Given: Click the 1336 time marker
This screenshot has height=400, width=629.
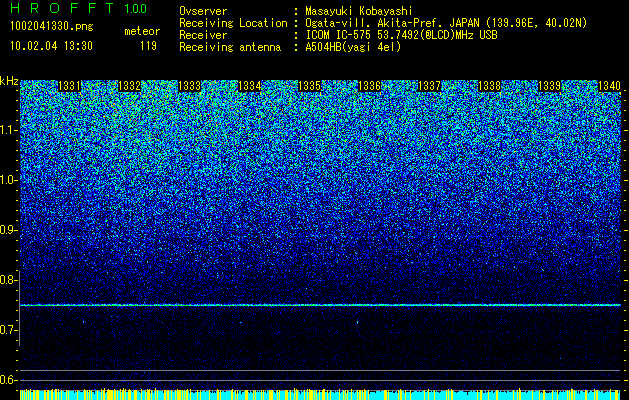Looking at the screenshot, I should pyautogui.click(x=369, y=86).
